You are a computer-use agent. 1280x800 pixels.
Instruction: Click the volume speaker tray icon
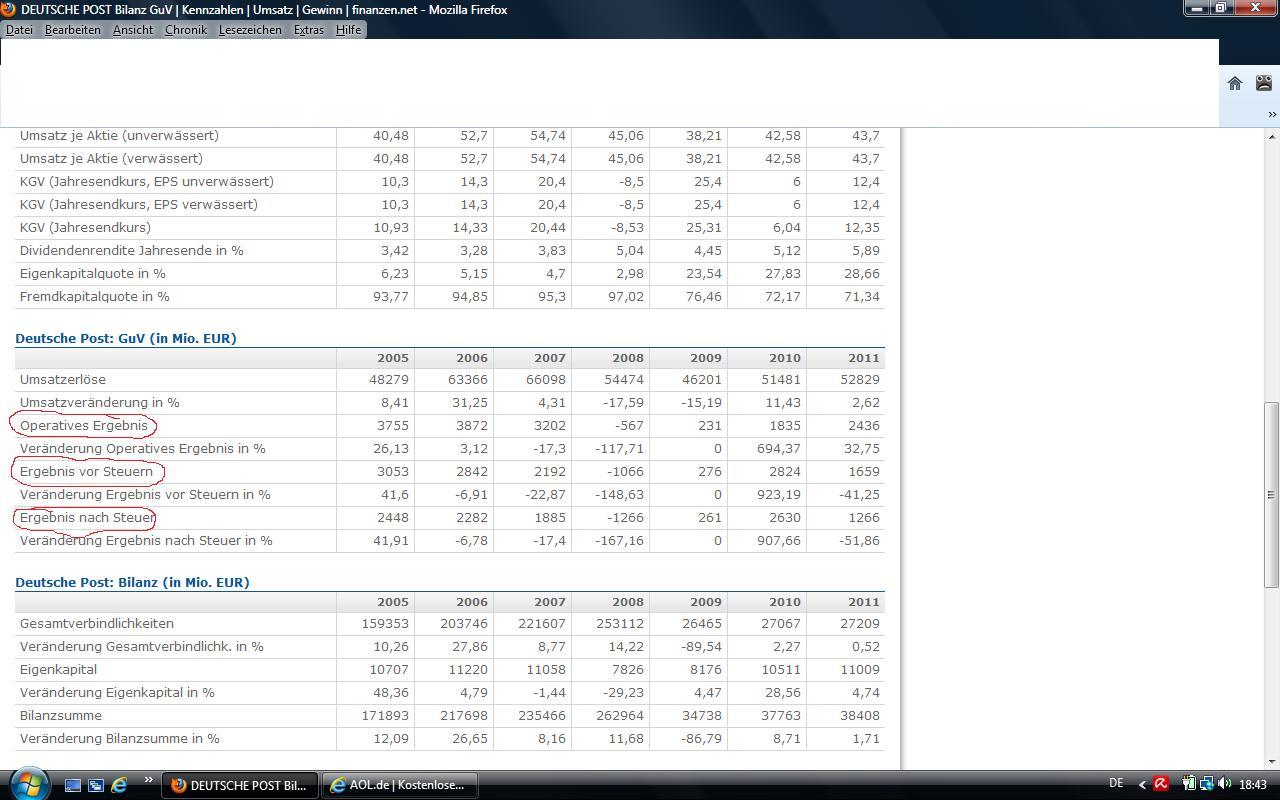tap(1225, 784)
